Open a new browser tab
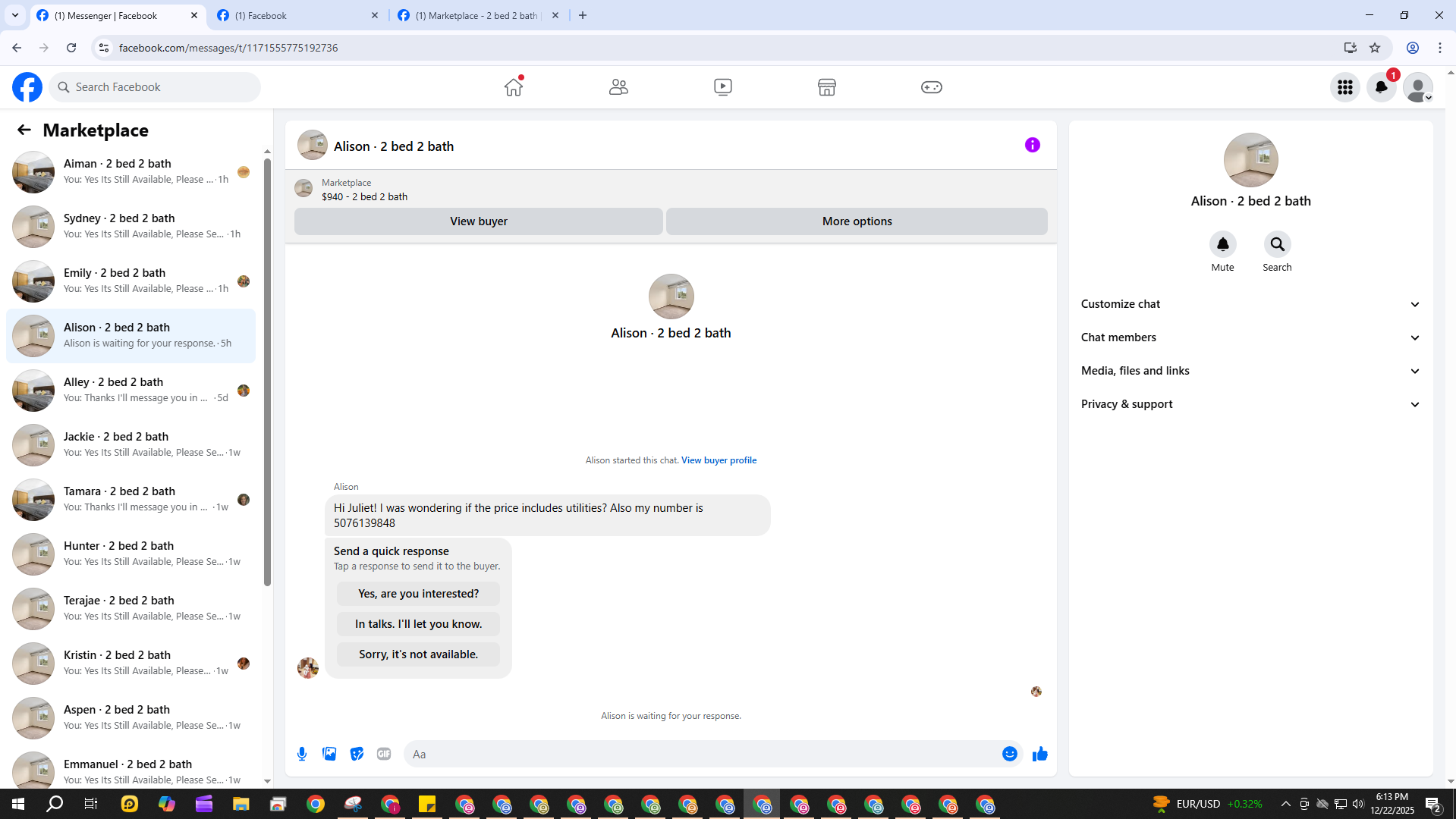Screen dimensions: 1456x819 (x=583, y=15)
